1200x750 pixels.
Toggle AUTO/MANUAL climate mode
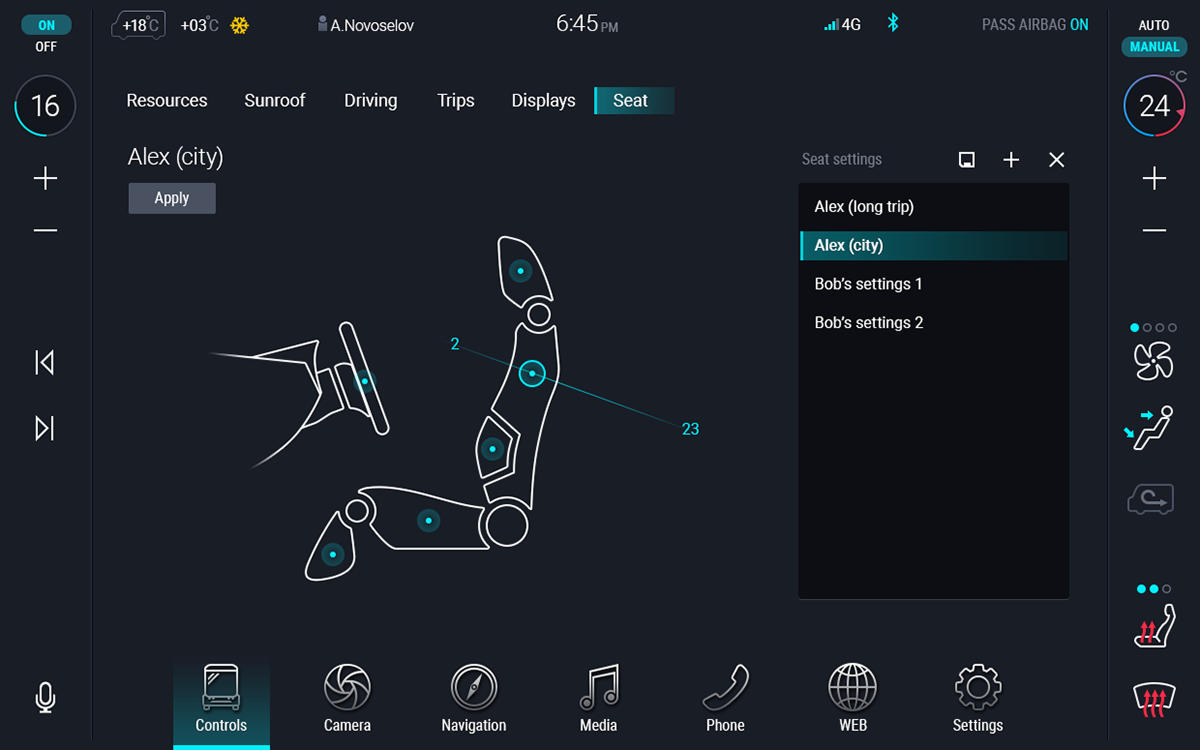(x=1154, y=37)
